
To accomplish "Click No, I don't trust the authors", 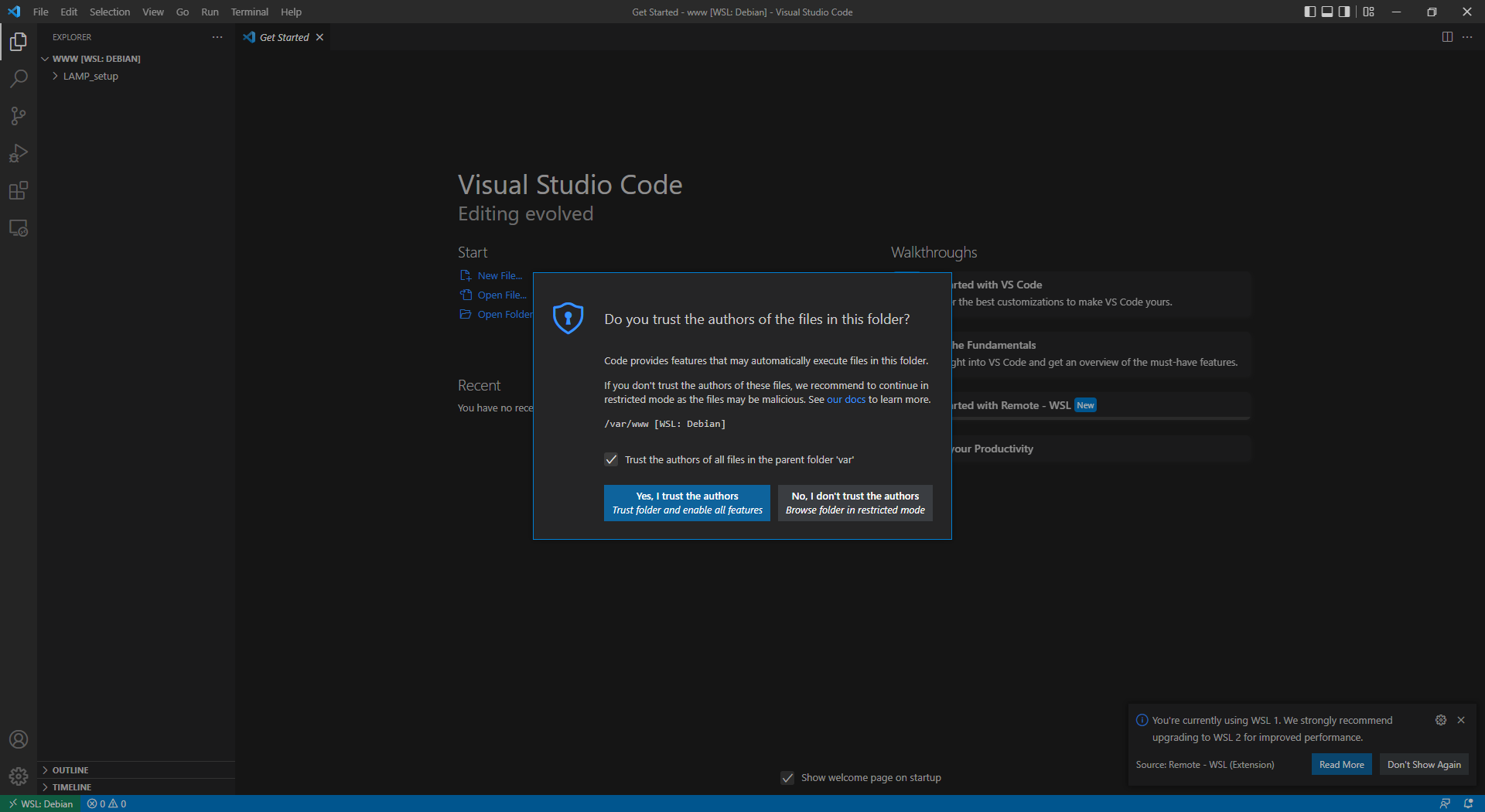I will (855, 503).
